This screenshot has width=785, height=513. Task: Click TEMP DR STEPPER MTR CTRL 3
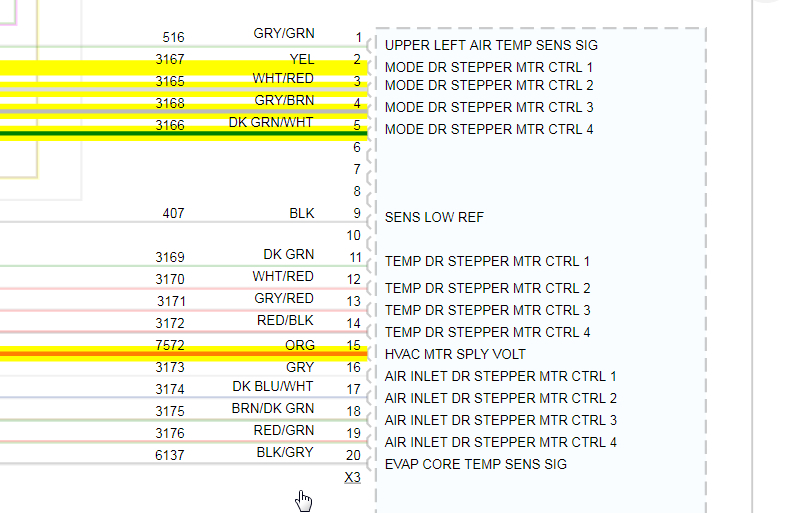click(488, 311)
